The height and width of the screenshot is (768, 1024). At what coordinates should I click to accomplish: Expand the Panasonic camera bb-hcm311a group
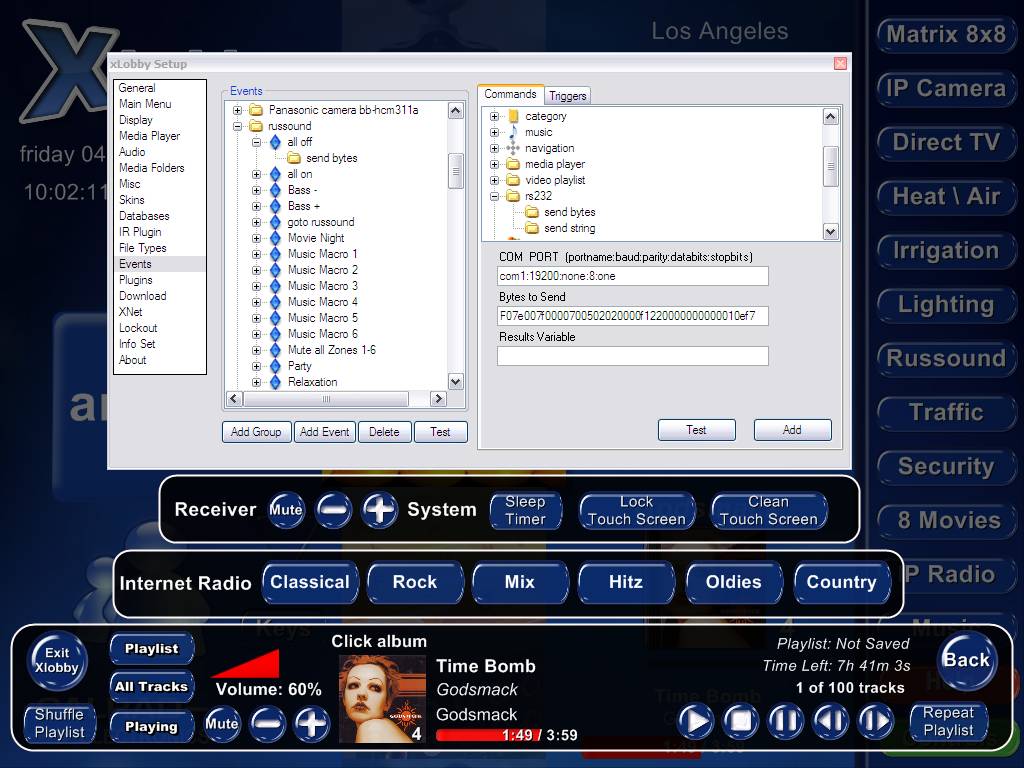coord(238,110)
